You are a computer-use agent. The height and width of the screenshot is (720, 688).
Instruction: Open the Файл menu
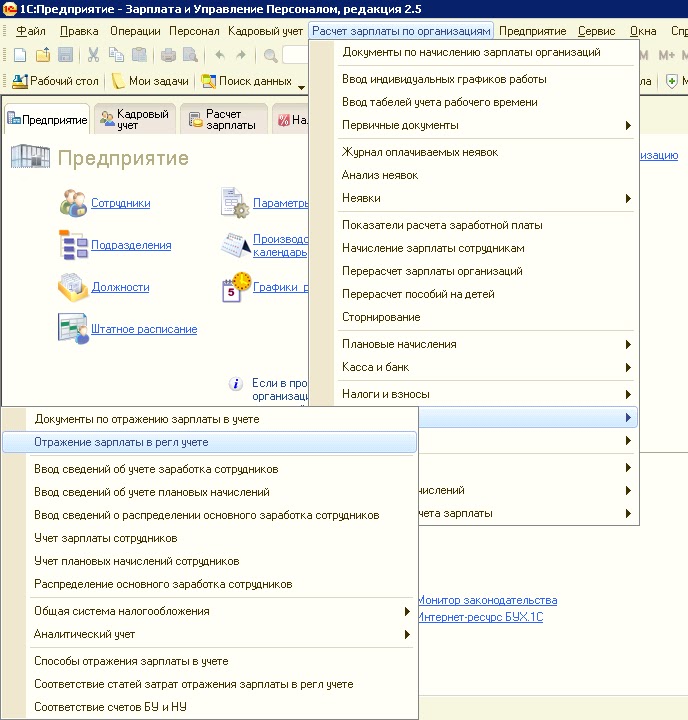click(x=31, y=31)
